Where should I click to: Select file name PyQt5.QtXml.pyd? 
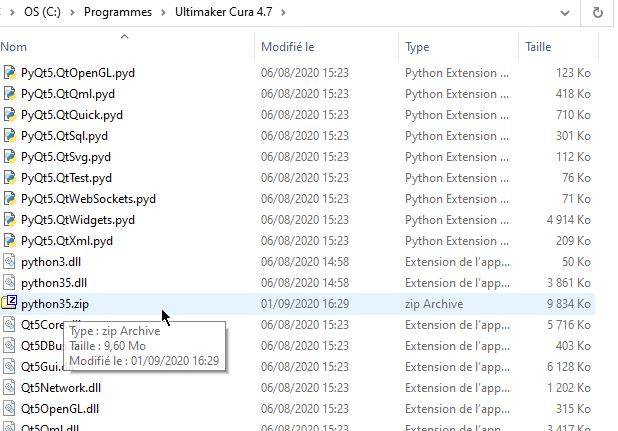[x=67, y=241]
